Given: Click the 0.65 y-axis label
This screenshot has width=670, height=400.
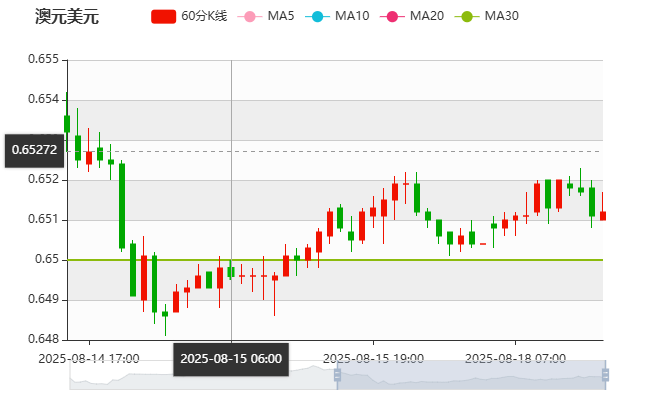Looking at the screenshot, I should [x=47, y=259].
